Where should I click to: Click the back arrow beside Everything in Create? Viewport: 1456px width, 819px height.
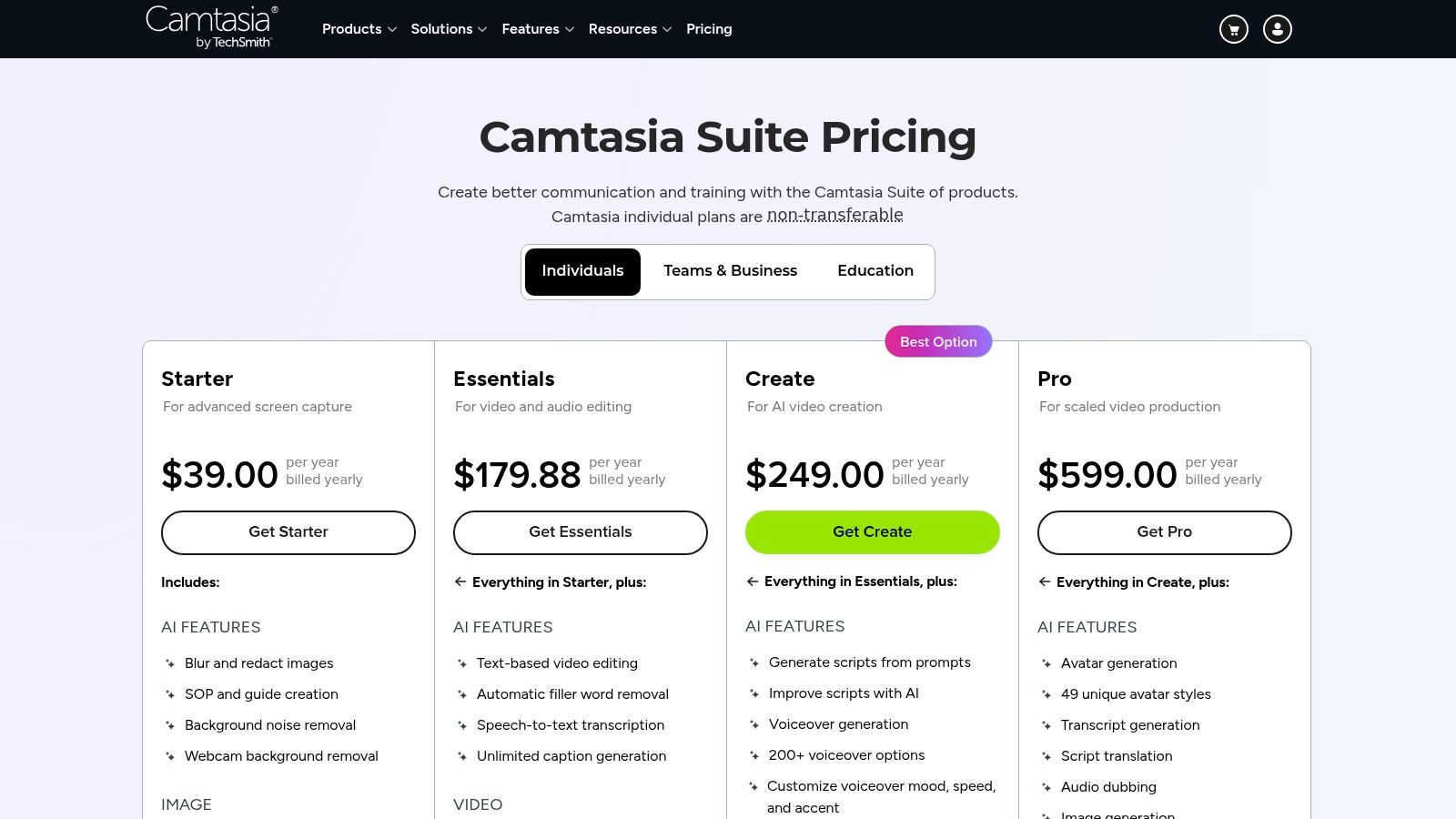(1045, 581)
